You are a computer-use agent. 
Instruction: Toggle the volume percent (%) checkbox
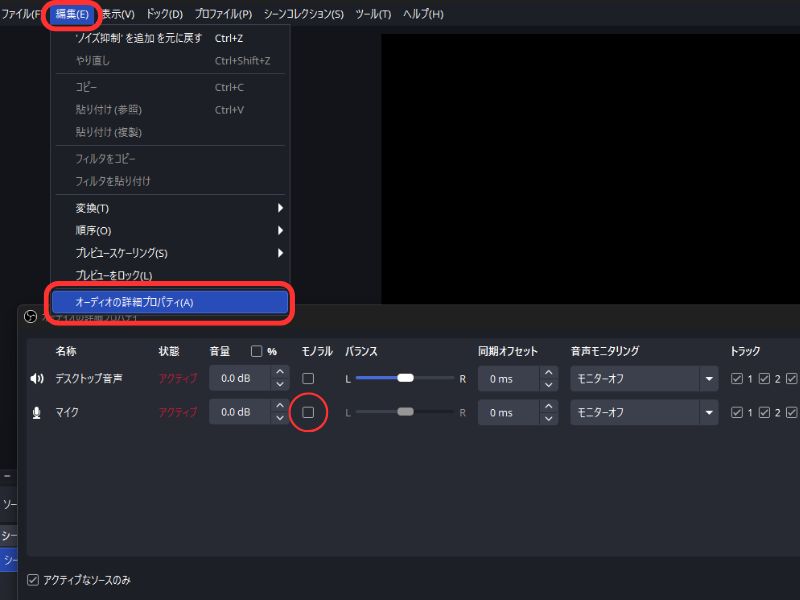pyautogui.click(x=256, y=351)
